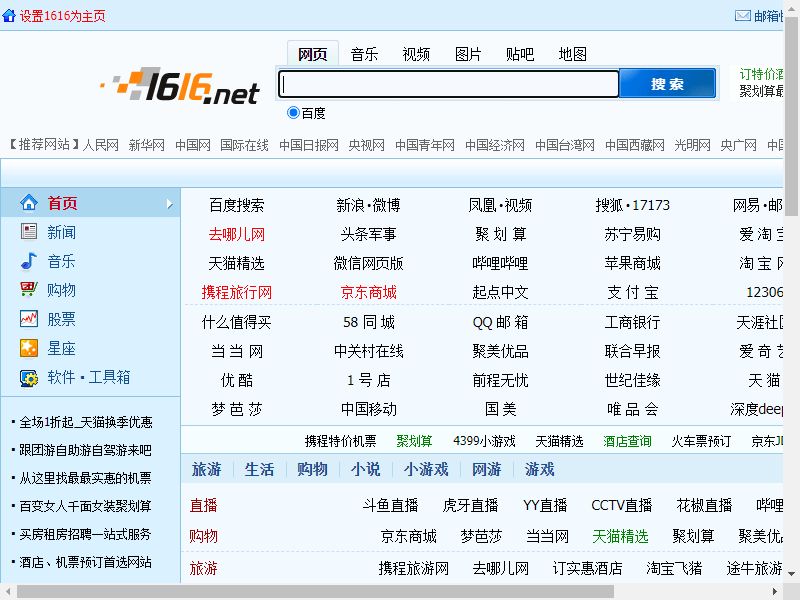Open the 哔哩哔哩 link

[x=500, y=263]
